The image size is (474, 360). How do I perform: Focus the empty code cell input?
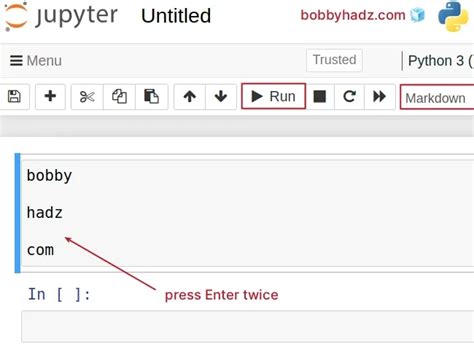point(248,326)
